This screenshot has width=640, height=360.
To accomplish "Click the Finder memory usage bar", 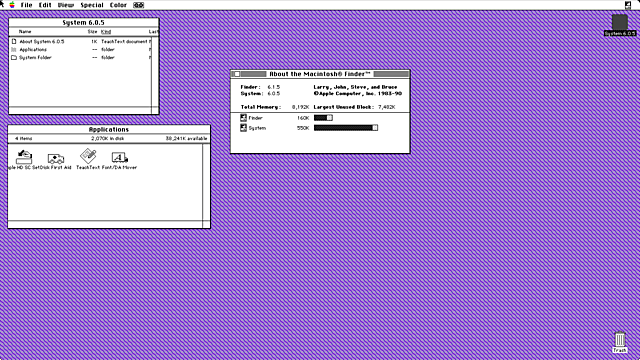I will tap(323, 118).
